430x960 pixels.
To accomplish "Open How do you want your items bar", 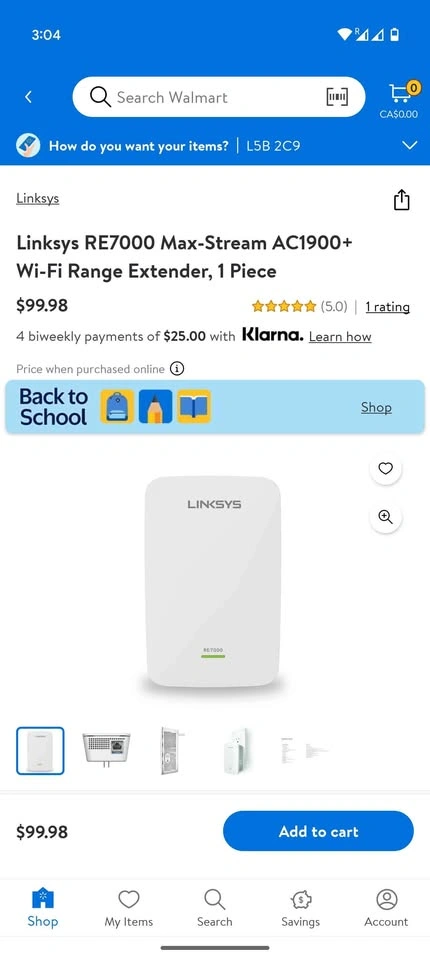I will (x=215, y=146).
